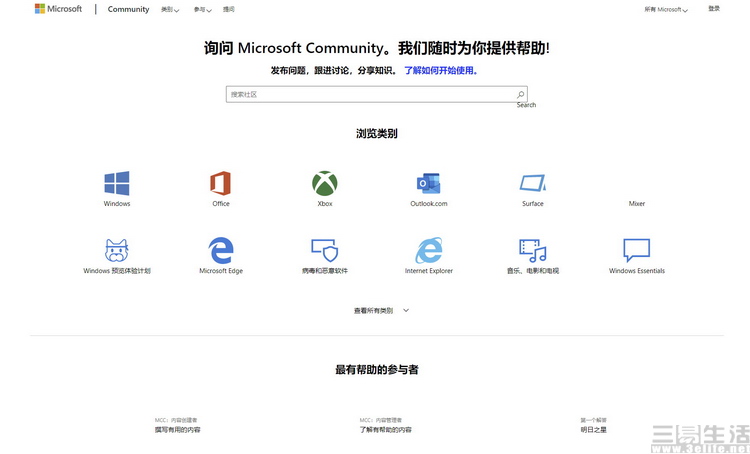The height and width of the screenshot is (454, 750).
Task: Click the 第一个解答 label
Action: [594, 420]
